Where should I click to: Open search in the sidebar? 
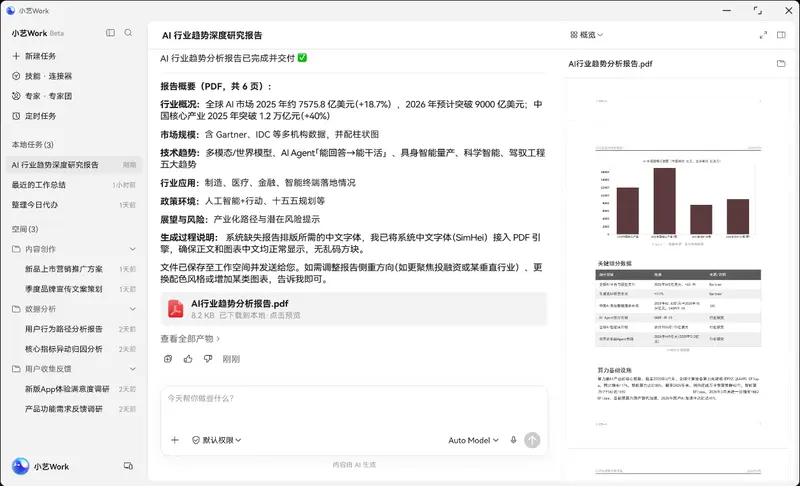point(128,33)
